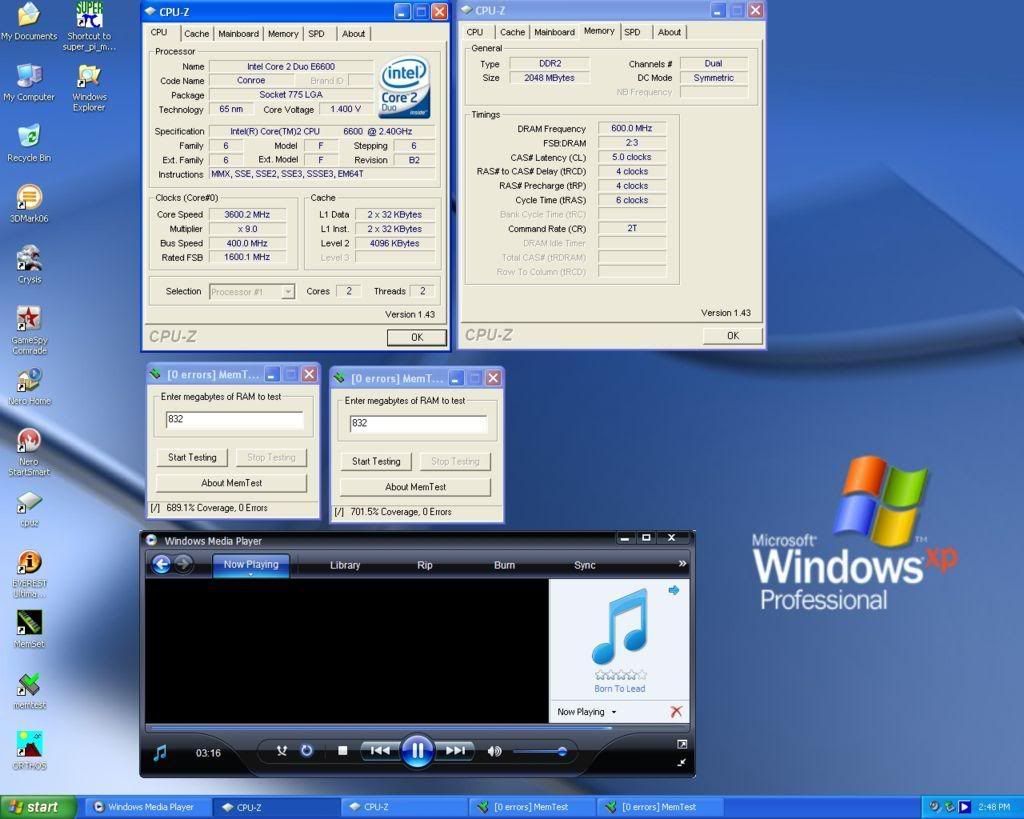1024x819 pixels.
Task: Switch to Mainboard tab in CPU-Z processor window
Action: tap(238, 34)
